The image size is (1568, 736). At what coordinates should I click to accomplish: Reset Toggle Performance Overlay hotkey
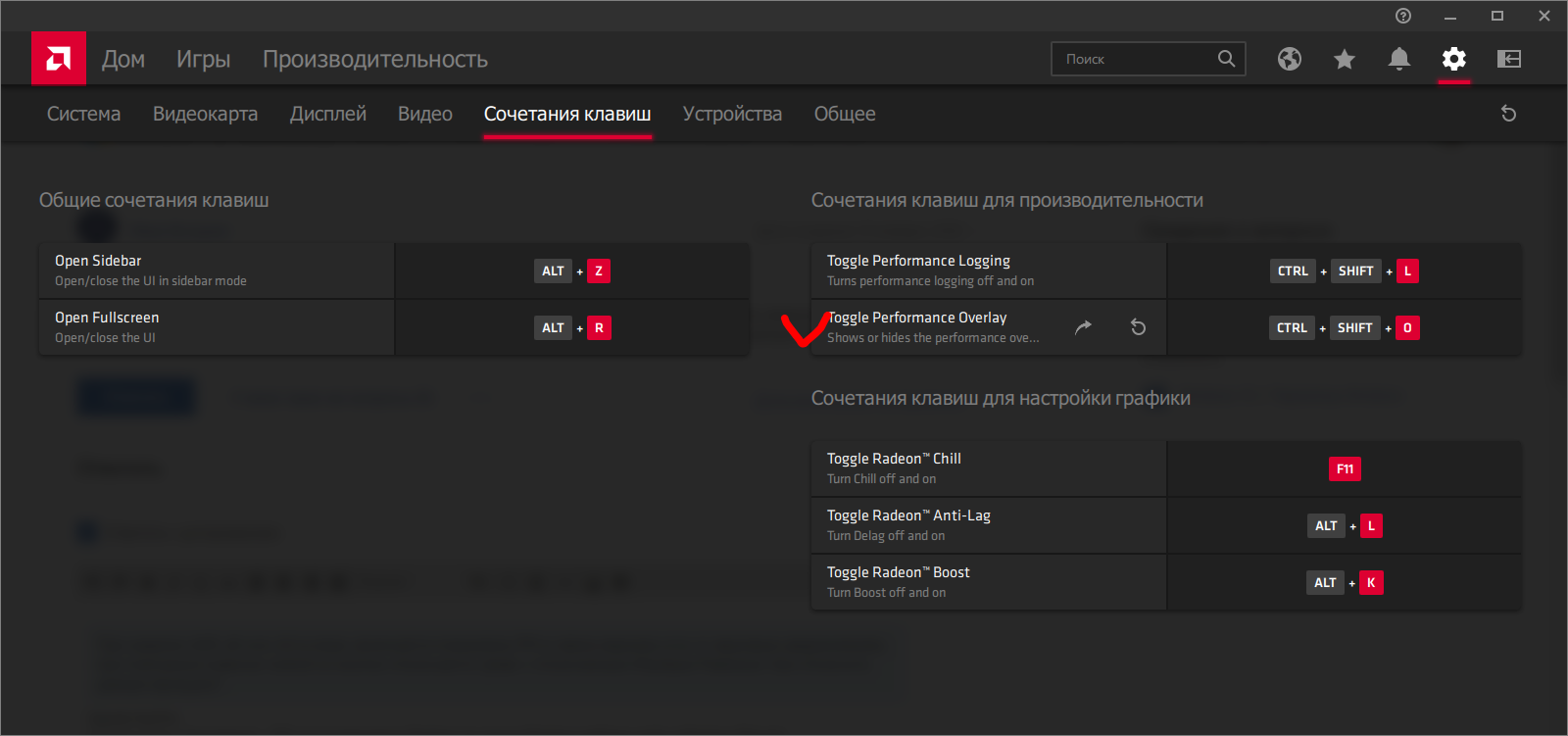(1138, 327)
